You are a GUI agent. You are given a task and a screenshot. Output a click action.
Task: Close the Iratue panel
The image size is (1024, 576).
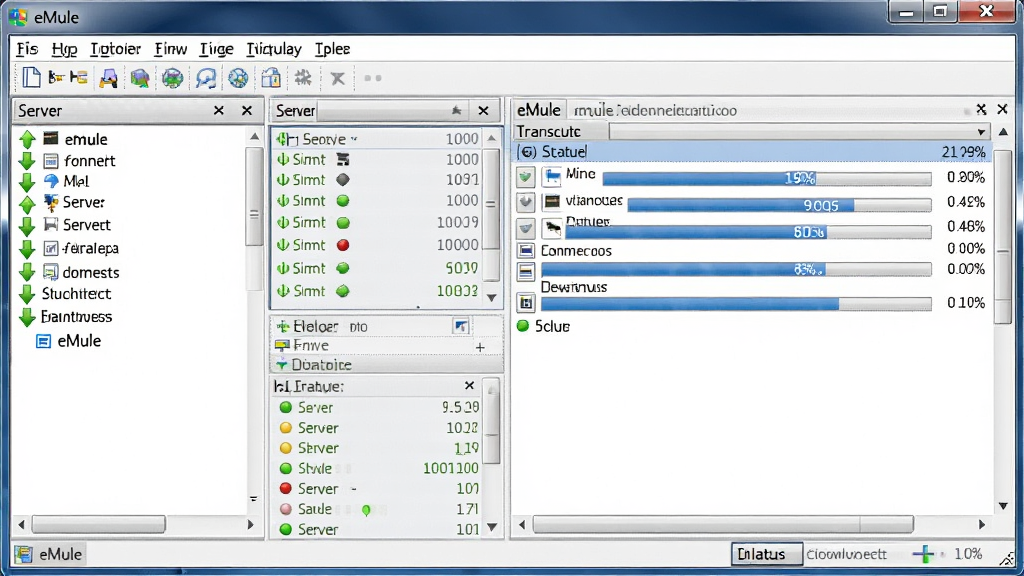click(x=469, y=386)
